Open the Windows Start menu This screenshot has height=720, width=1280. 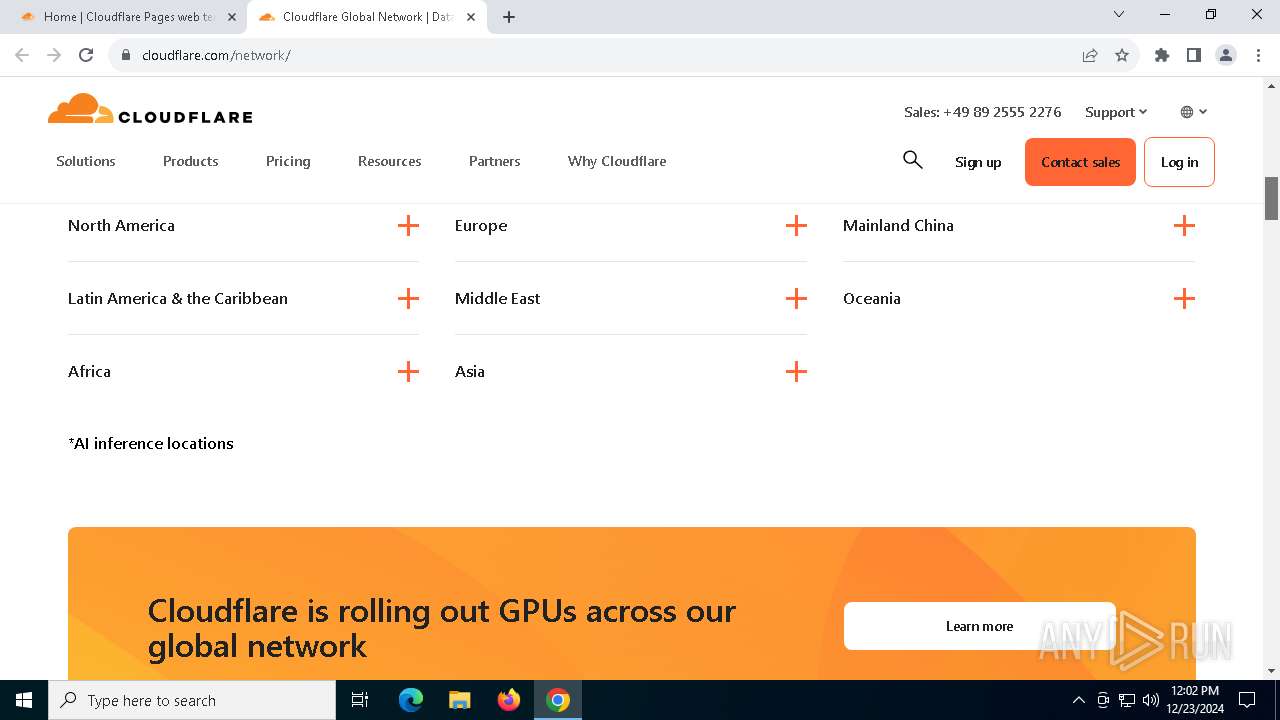point(24,700)
